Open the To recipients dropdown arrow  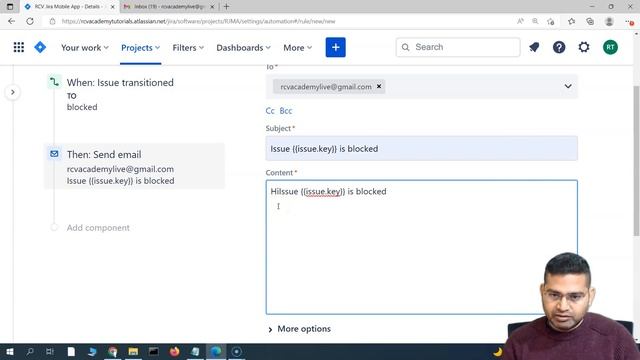568,87
